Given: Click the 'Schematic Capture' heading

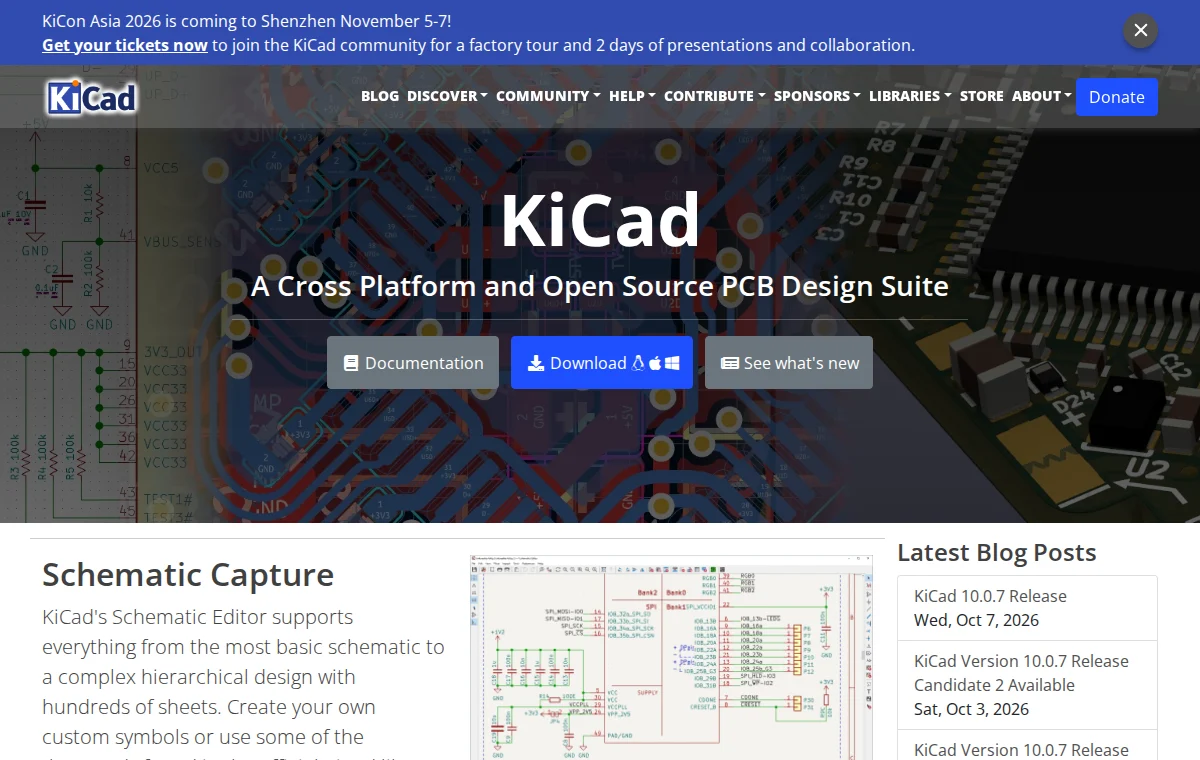Looking at the screenshot, I should [188, 575].
